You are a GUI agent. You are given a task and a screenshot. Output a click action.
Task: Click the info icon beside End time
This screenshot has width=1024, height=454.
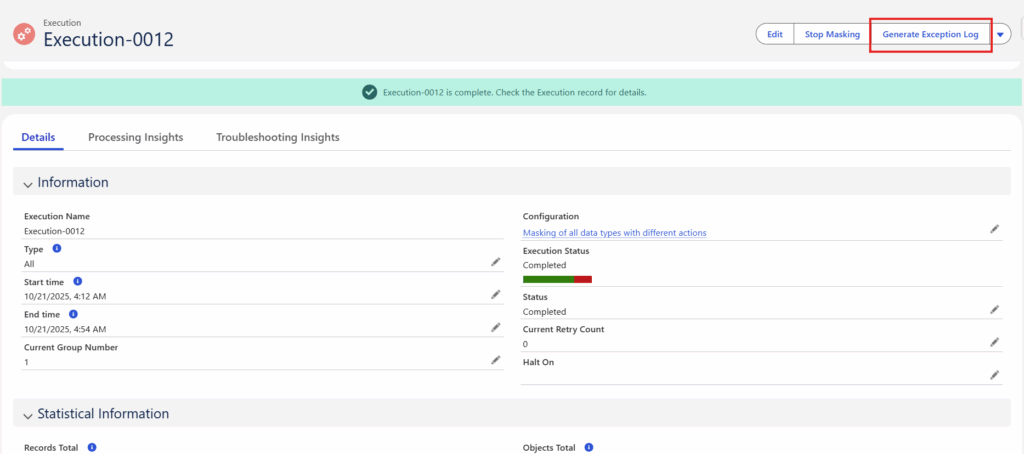73,314
